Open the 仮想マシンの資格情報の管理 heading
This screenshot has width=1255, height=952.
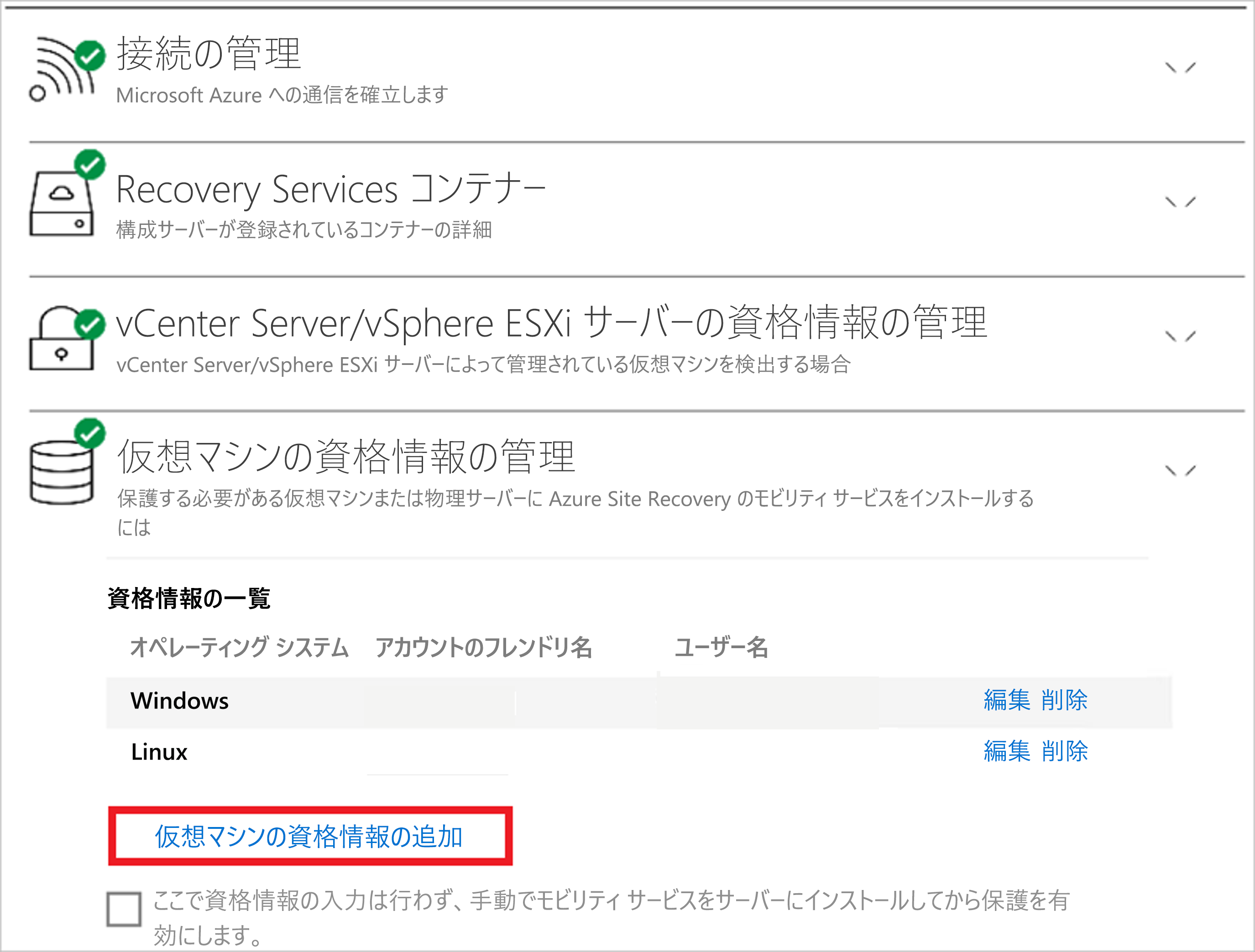346,457
